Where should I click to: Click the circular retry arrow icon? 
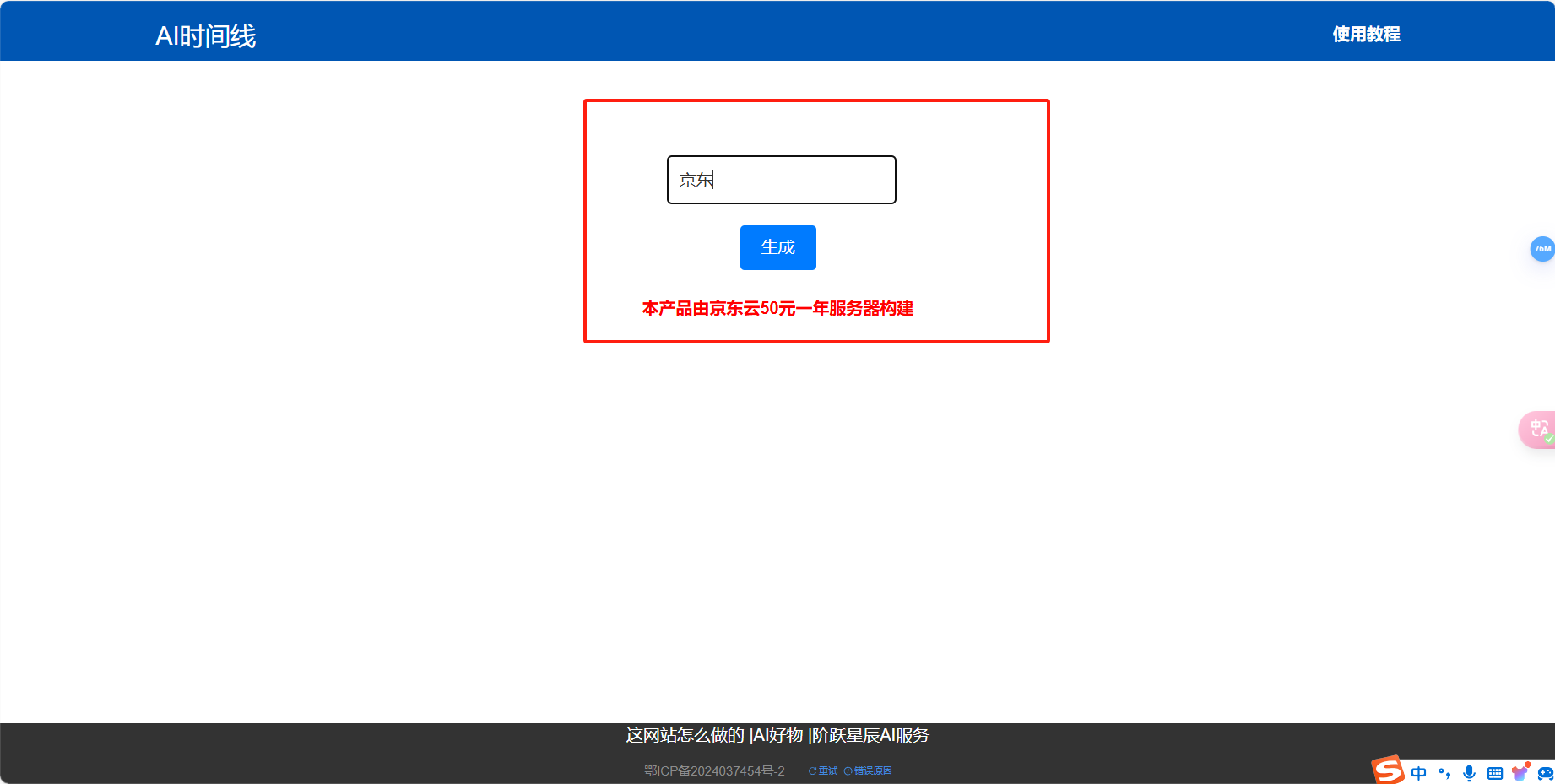[813, 770]
